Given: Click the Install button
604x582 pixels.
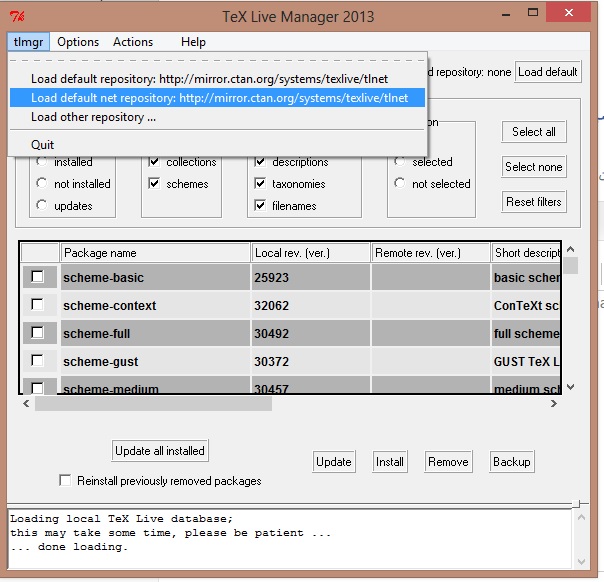Looking at the screenshot, I should pyautogui.click(x=390, y=462).
